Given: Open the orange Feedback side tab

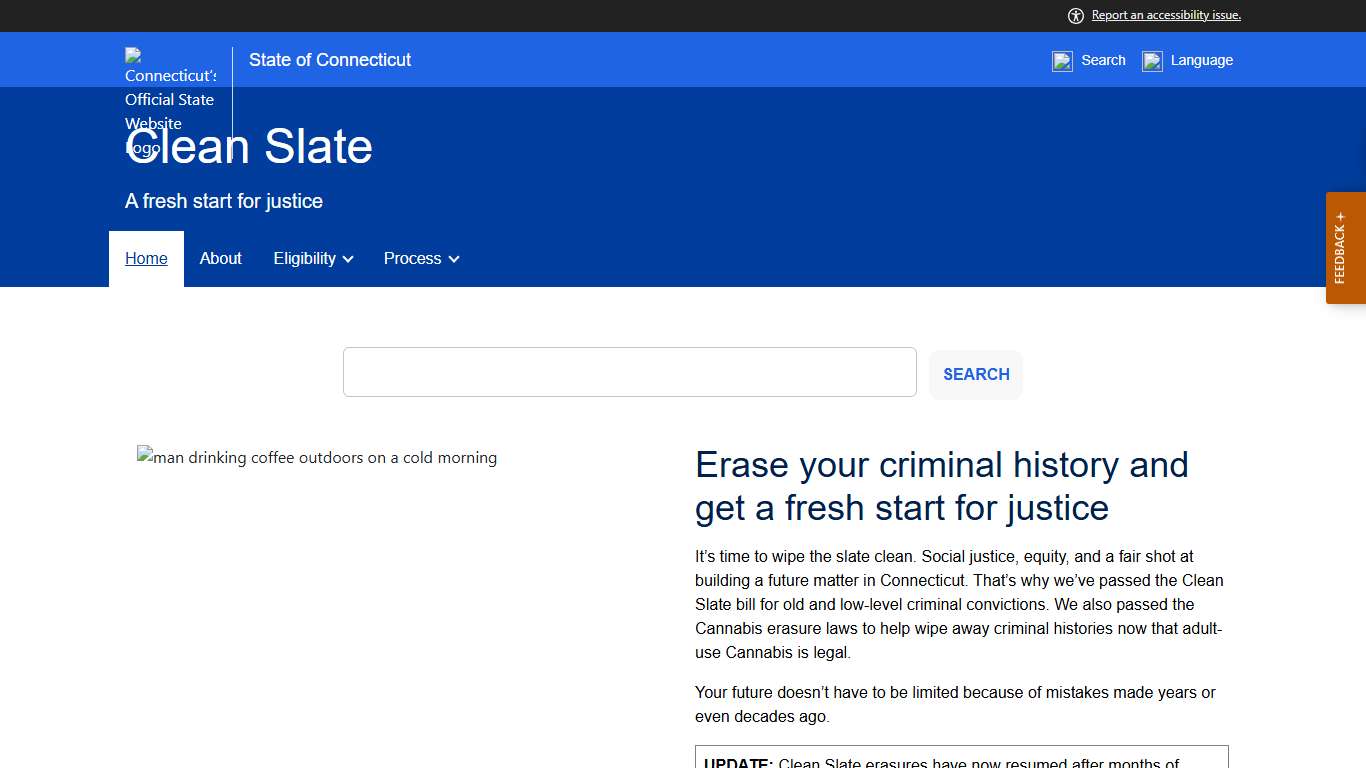Looking at the screenshot, I should click(x=1345, y=255).
